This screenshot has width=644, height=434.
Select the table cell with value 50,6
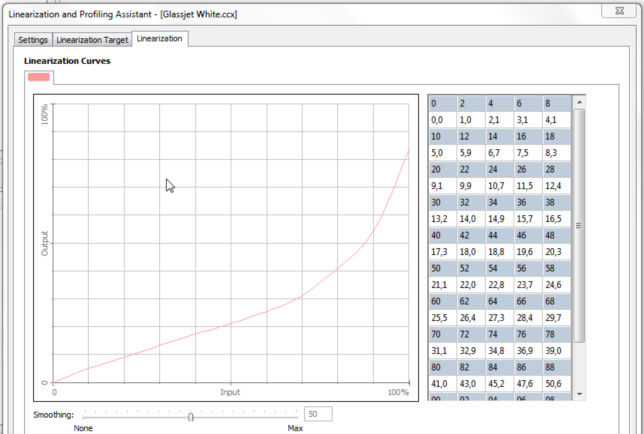click(556, 381)
